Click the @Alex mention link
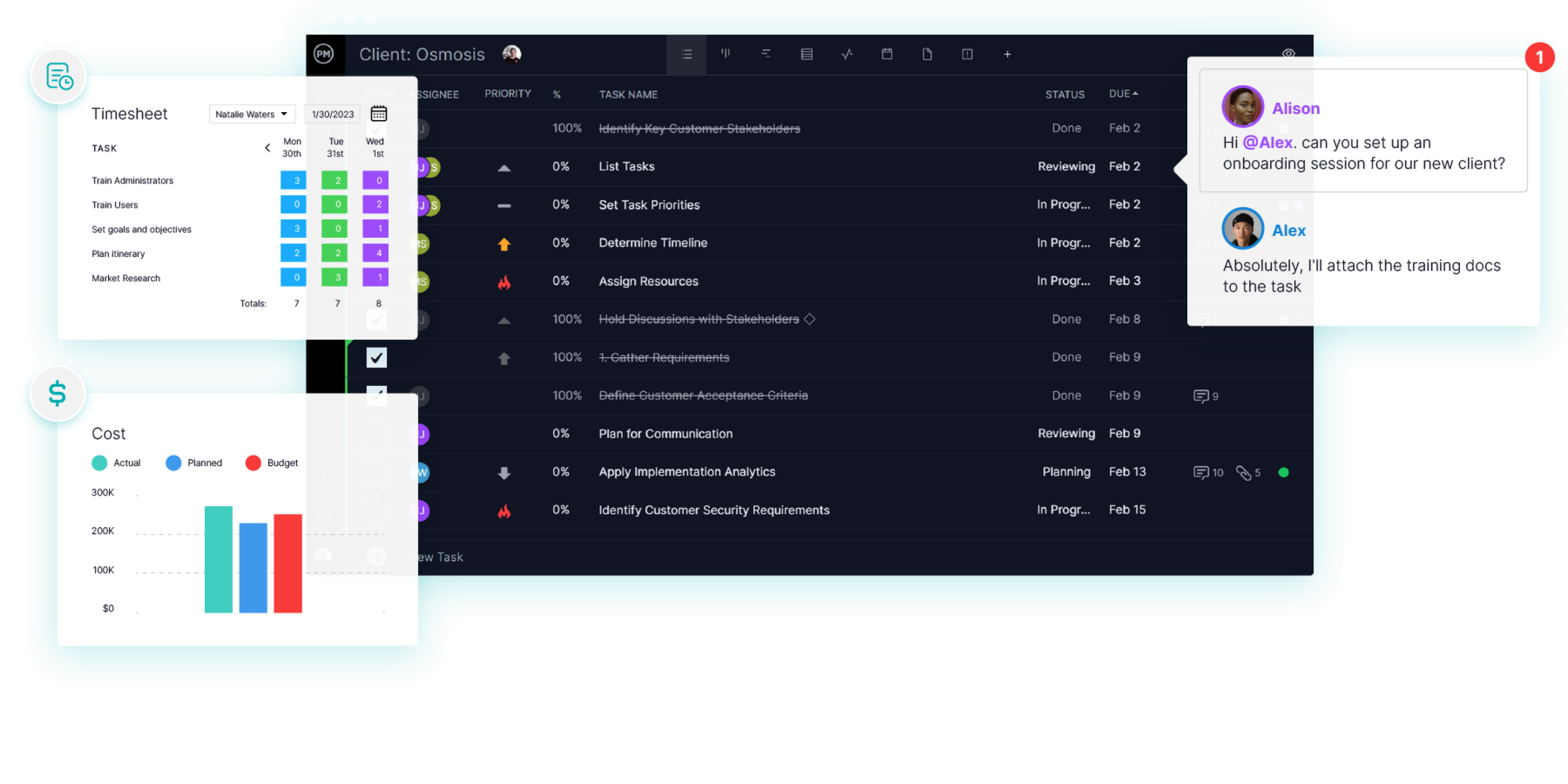 coord(1267,142)
